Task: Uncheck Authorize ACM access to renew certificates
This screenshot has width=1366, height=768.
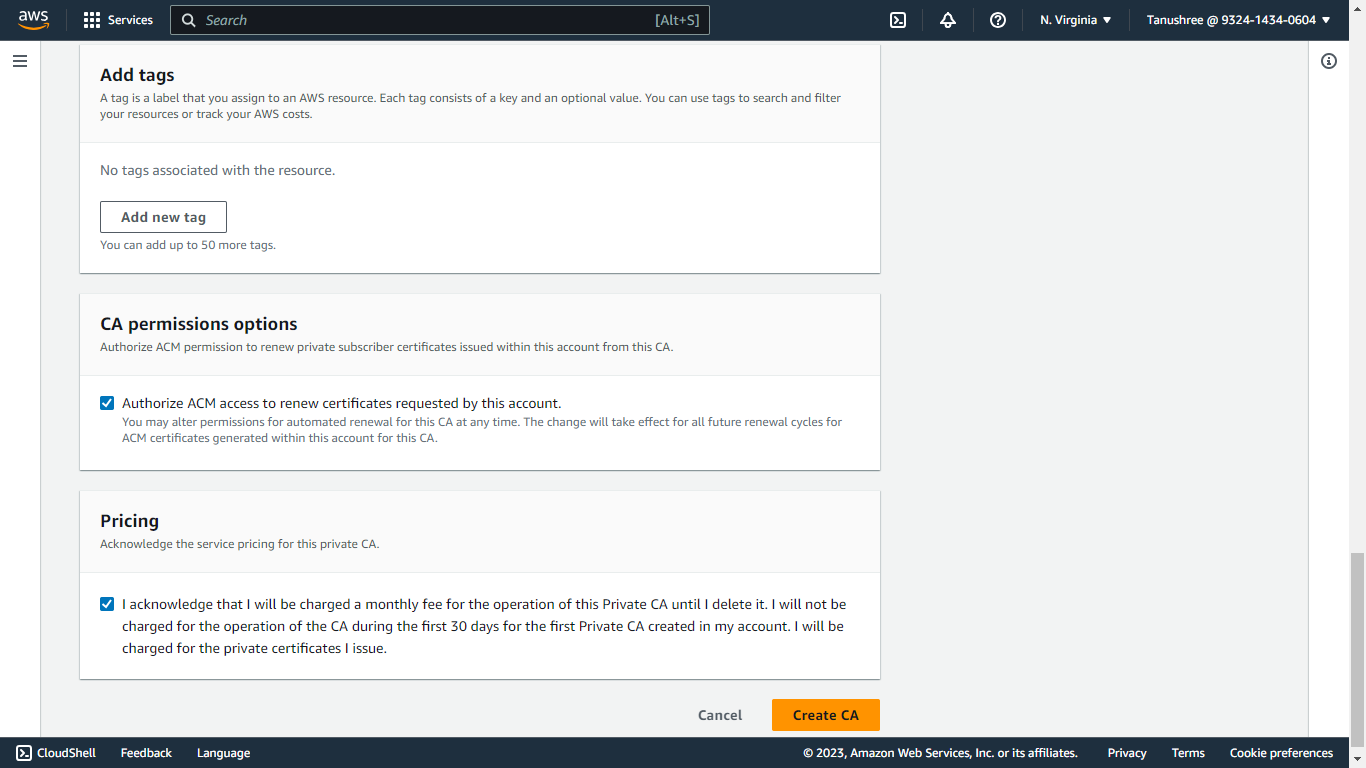Action: click(107, 403)
